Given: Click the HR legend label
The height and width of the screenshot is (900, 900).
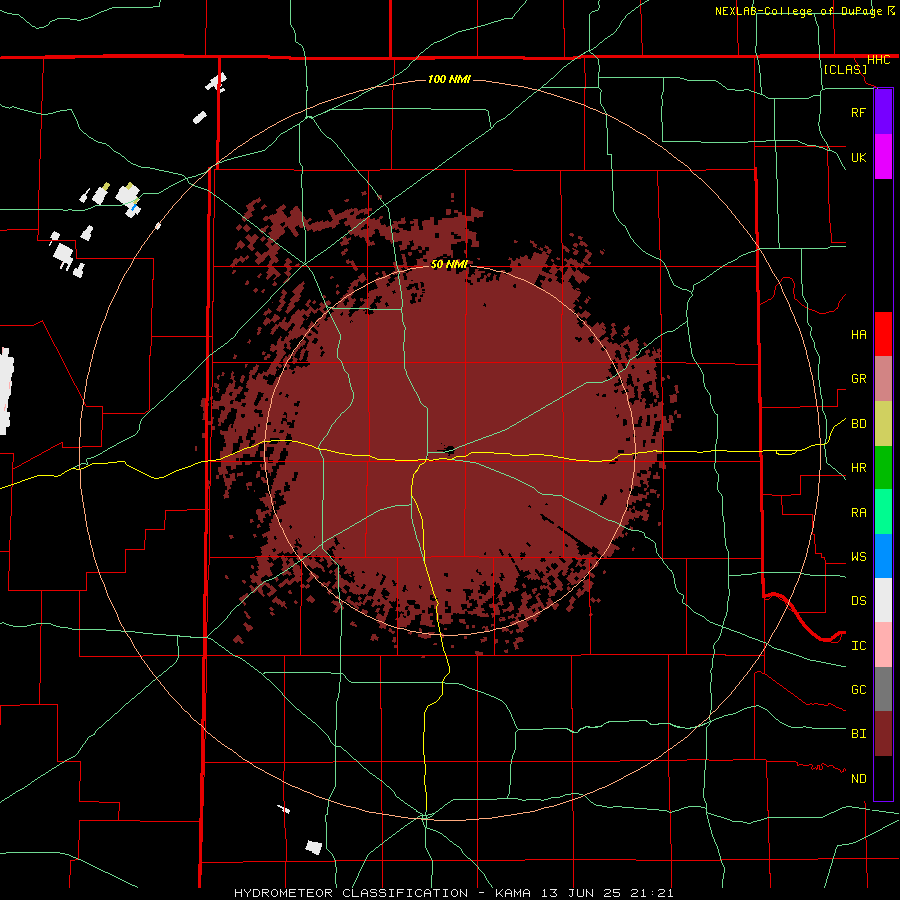Looking at the screenshot, I should (858, 468).
